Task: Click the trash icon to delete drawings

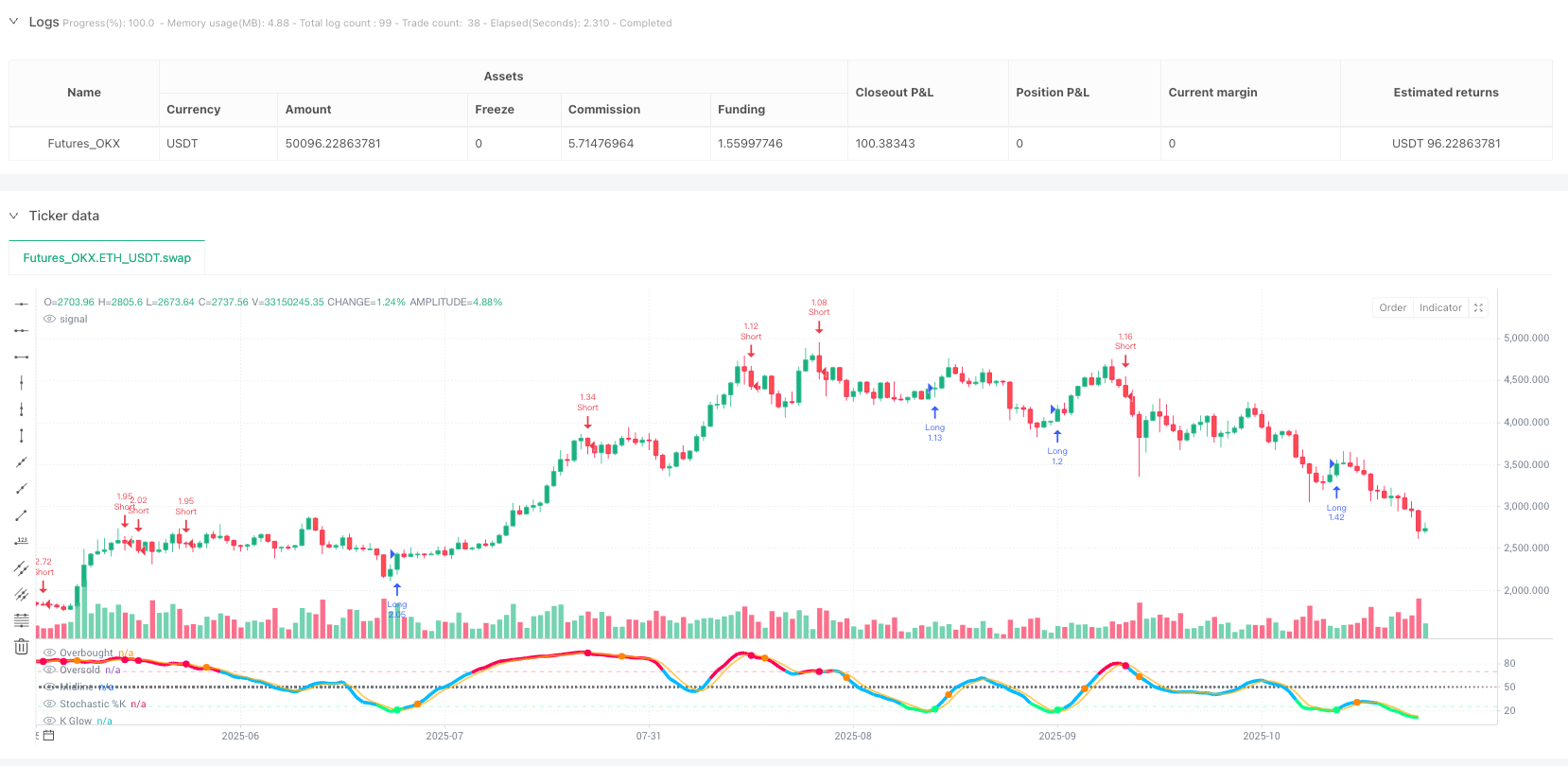Action: (21, 647)
